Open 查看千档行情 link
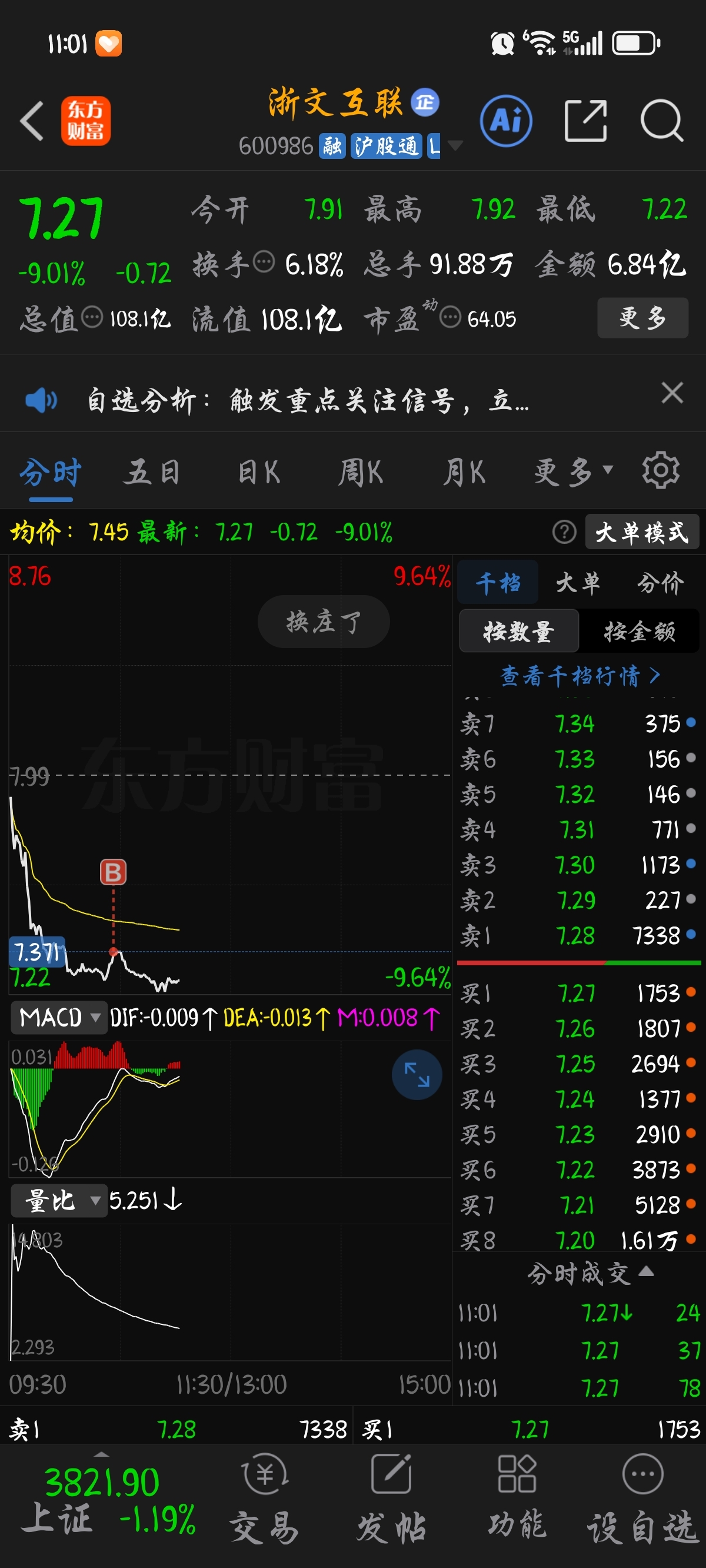The height and width of the screenshot is (1568, 706). pyautogui.click(x=580, y=676)
